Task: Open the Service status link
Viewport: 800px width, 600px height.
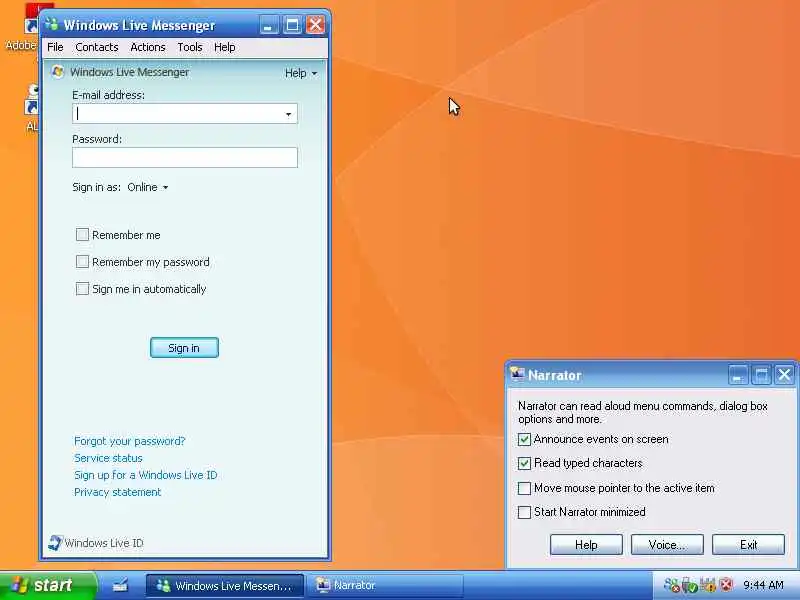Action: pyautogui.click(x=108, y=458)
